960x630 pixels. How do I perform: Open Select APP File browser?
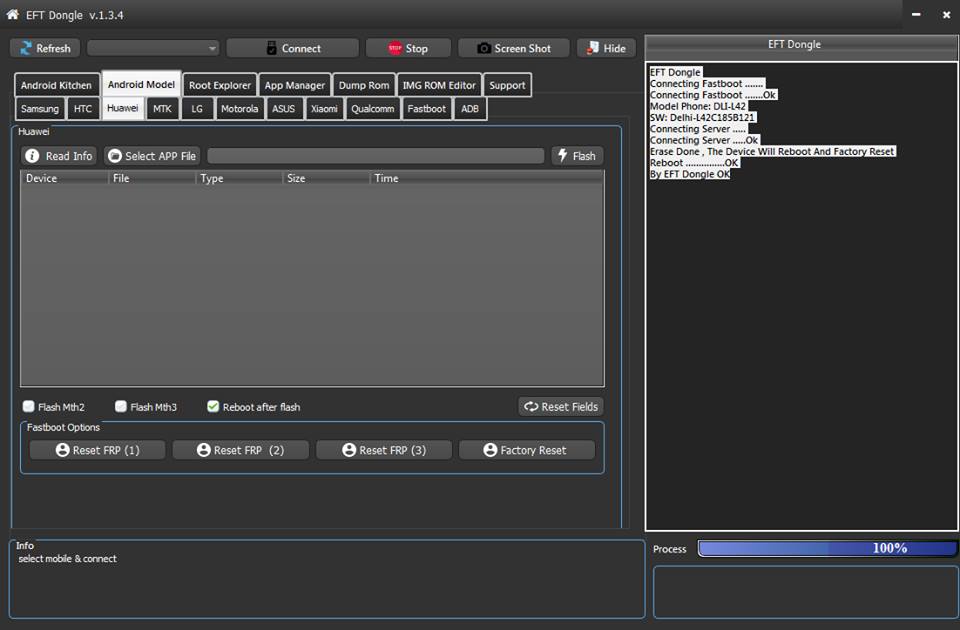pyautogui.click(x=152, y=156)
